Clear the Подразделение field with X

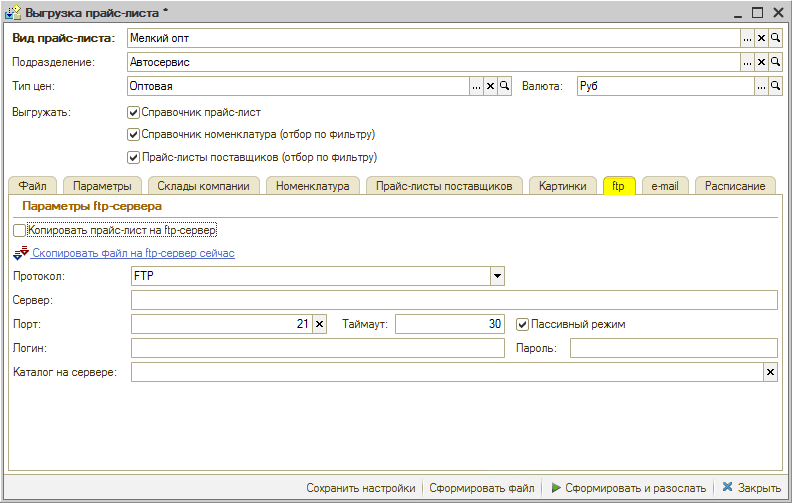[x=761, y=62]
